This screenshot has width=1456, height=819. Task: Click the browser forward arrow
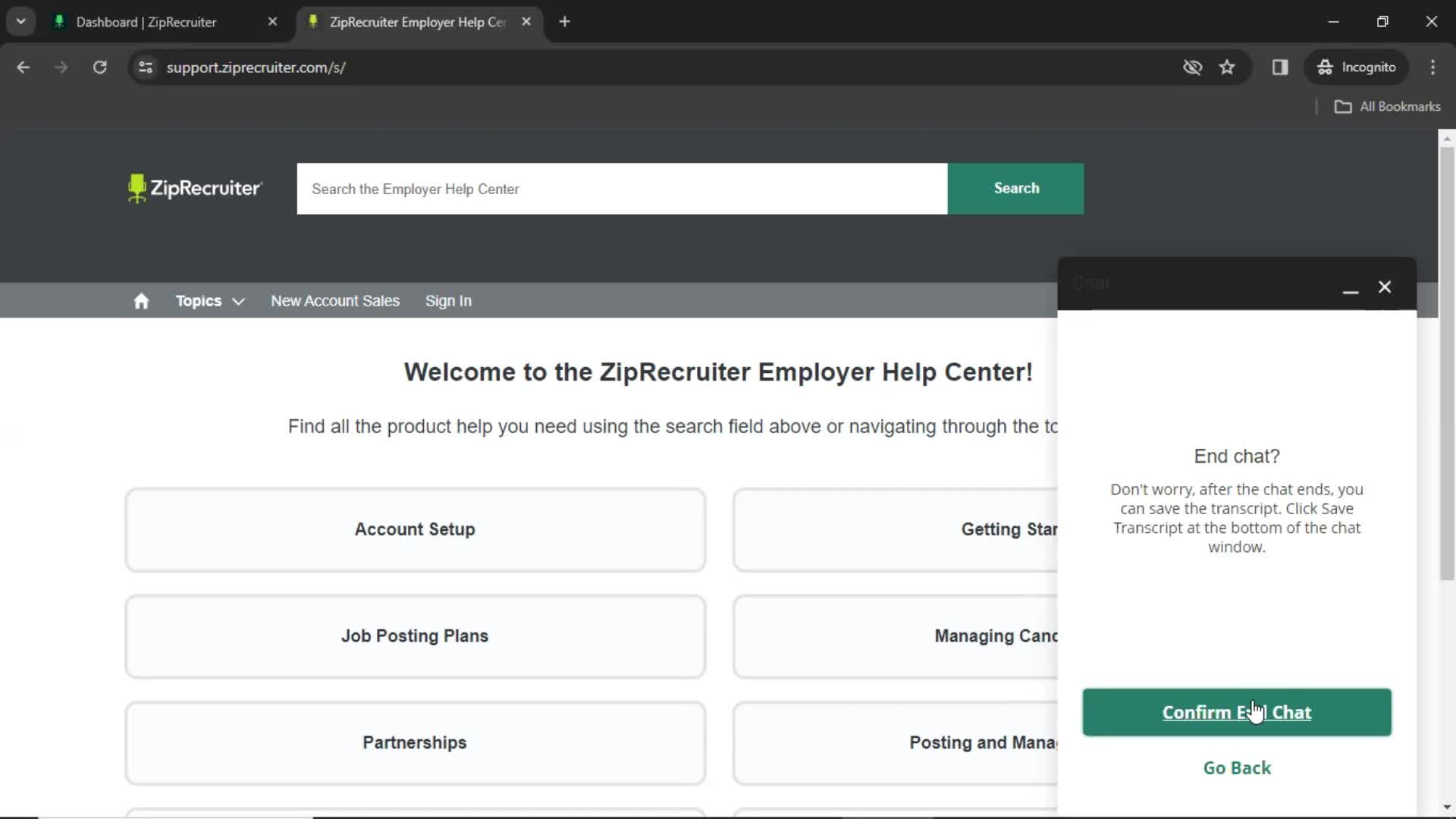[x=61, y=67]
